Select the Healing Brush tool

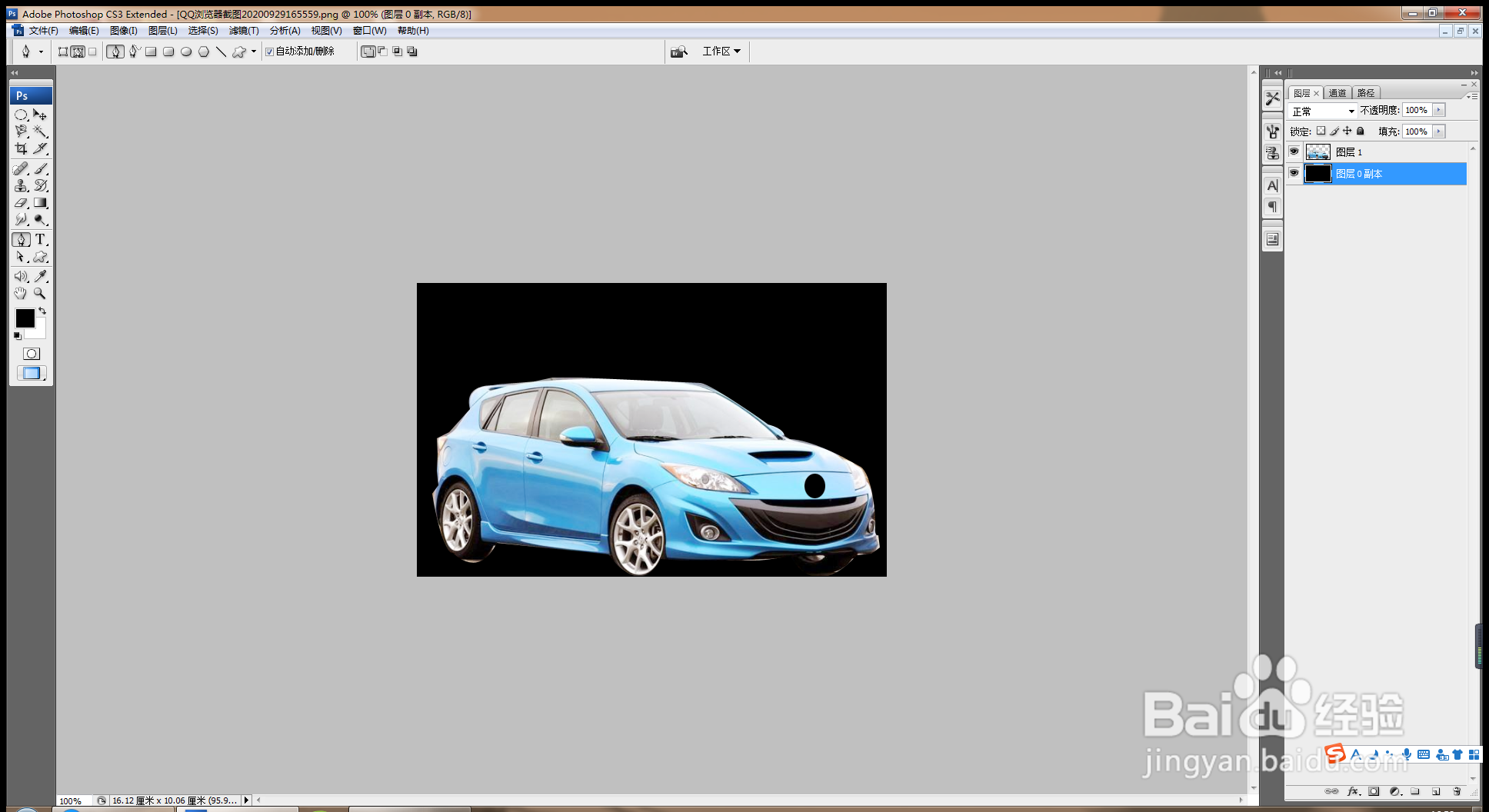21,168
